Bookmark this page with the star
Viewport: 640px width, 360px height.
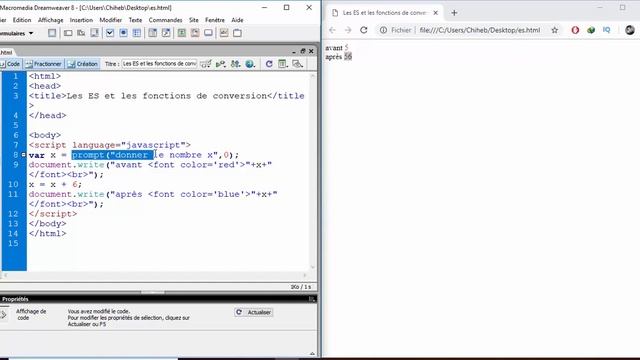pos(555,30)
